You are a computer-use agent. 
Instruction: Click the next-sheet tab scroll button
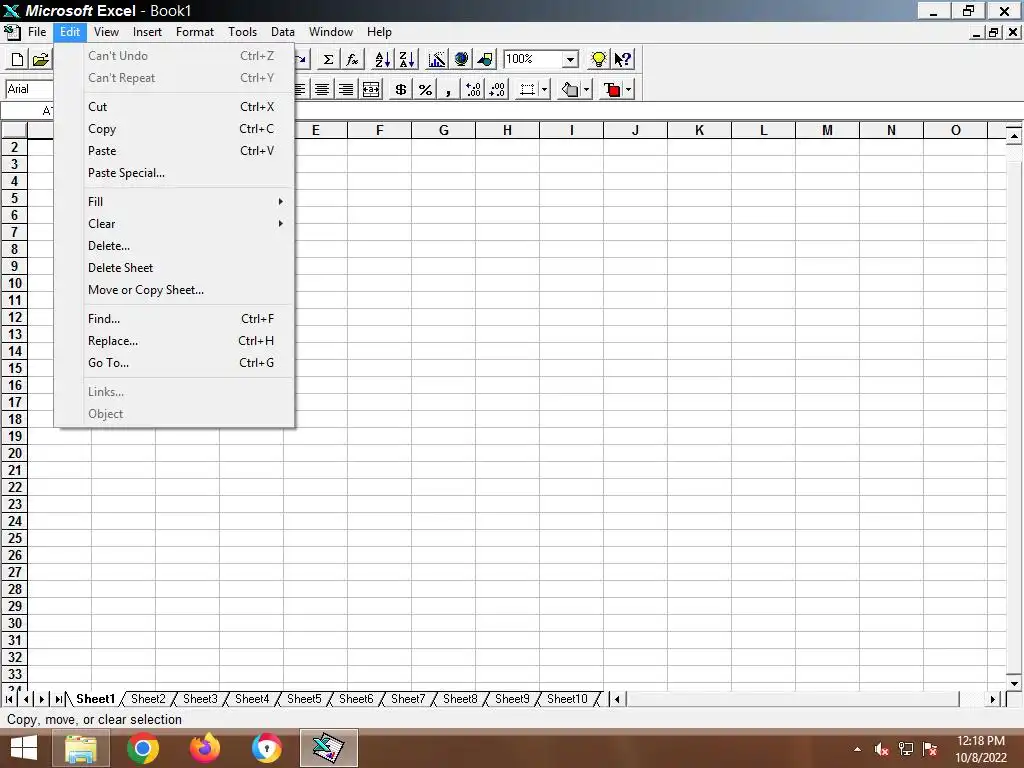click(42, 699)
